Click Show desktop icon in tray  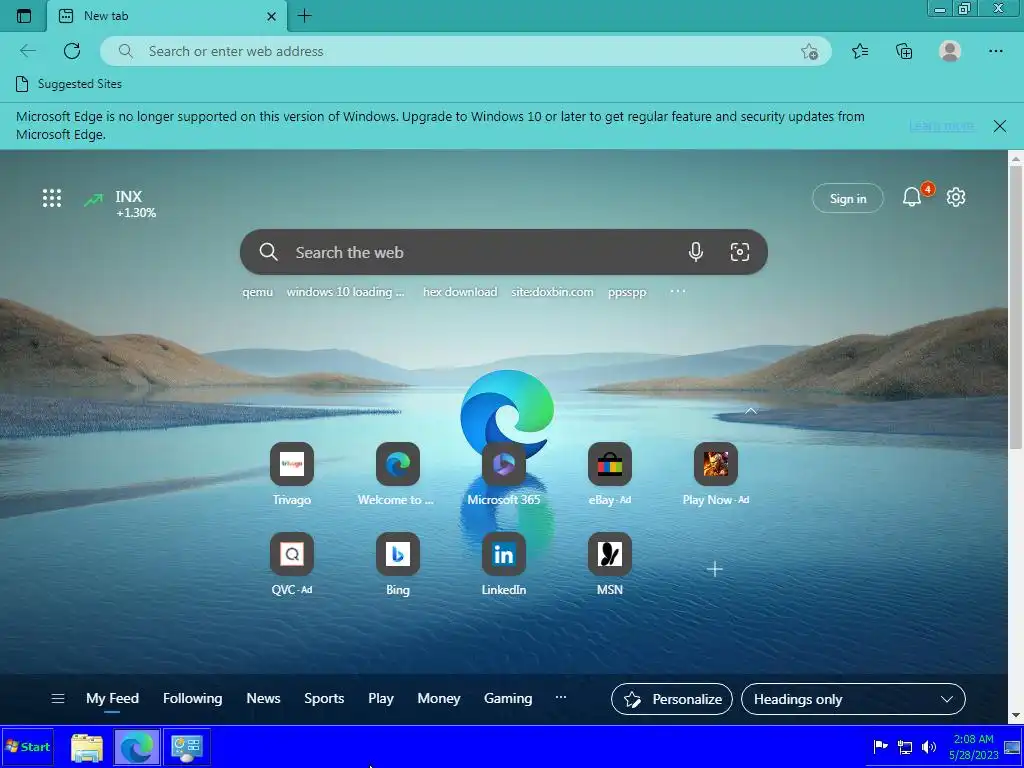[1012, 746]
